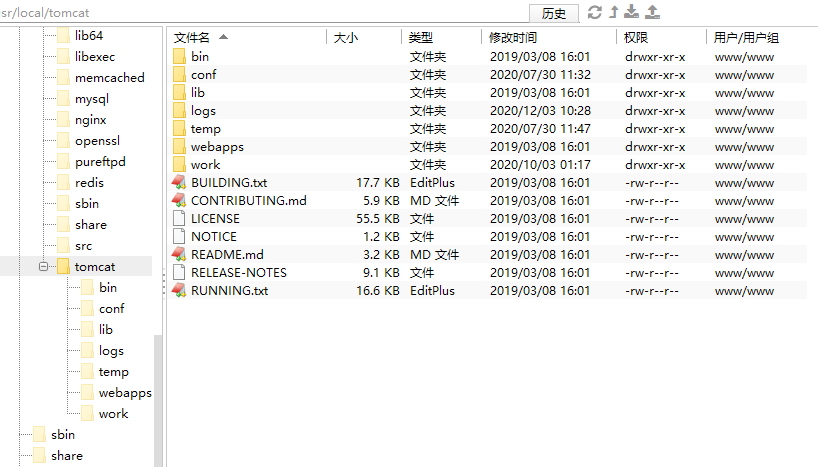Click the RELEASE-NOTES file name
The image size is (818, 467).
(x=239, y=273)
